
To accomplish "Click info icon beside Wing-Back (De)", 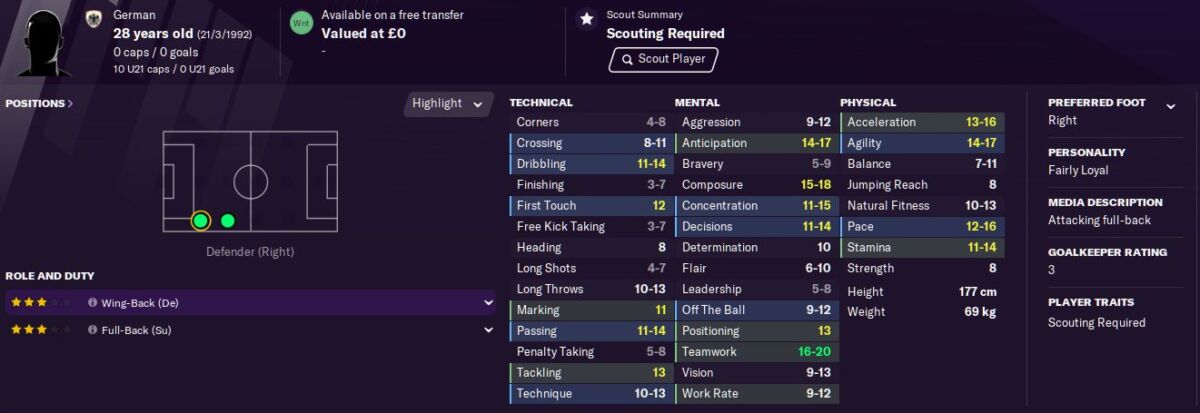I will click(x=92, y=302).
